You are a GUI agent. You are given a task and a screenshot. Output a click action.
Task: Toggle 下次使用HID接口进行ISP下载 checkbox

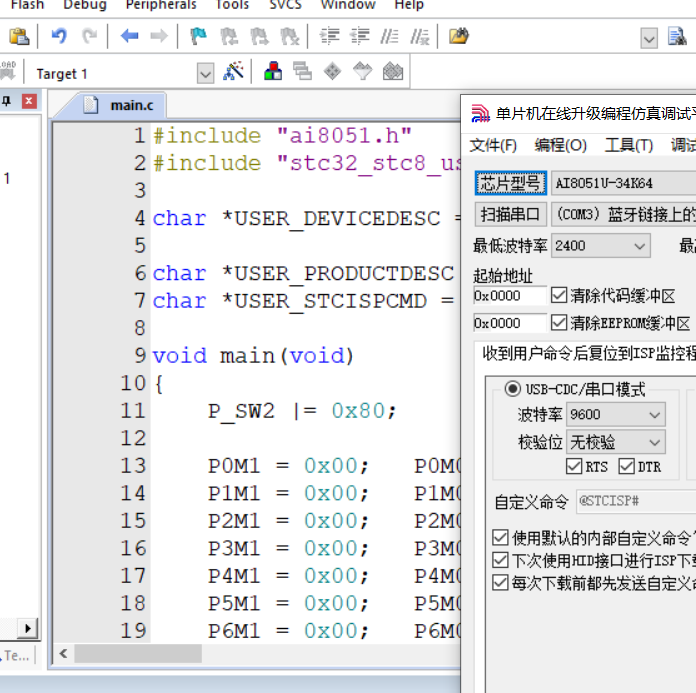point(500,560)
